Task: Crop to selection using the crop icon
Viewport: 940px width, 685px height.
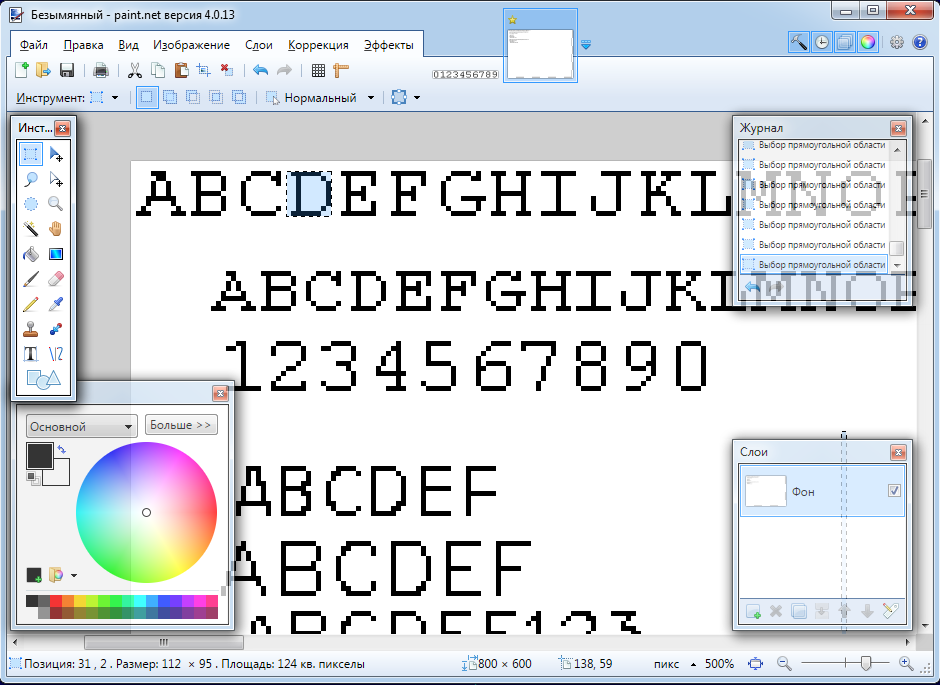Action: pos(204,71)
